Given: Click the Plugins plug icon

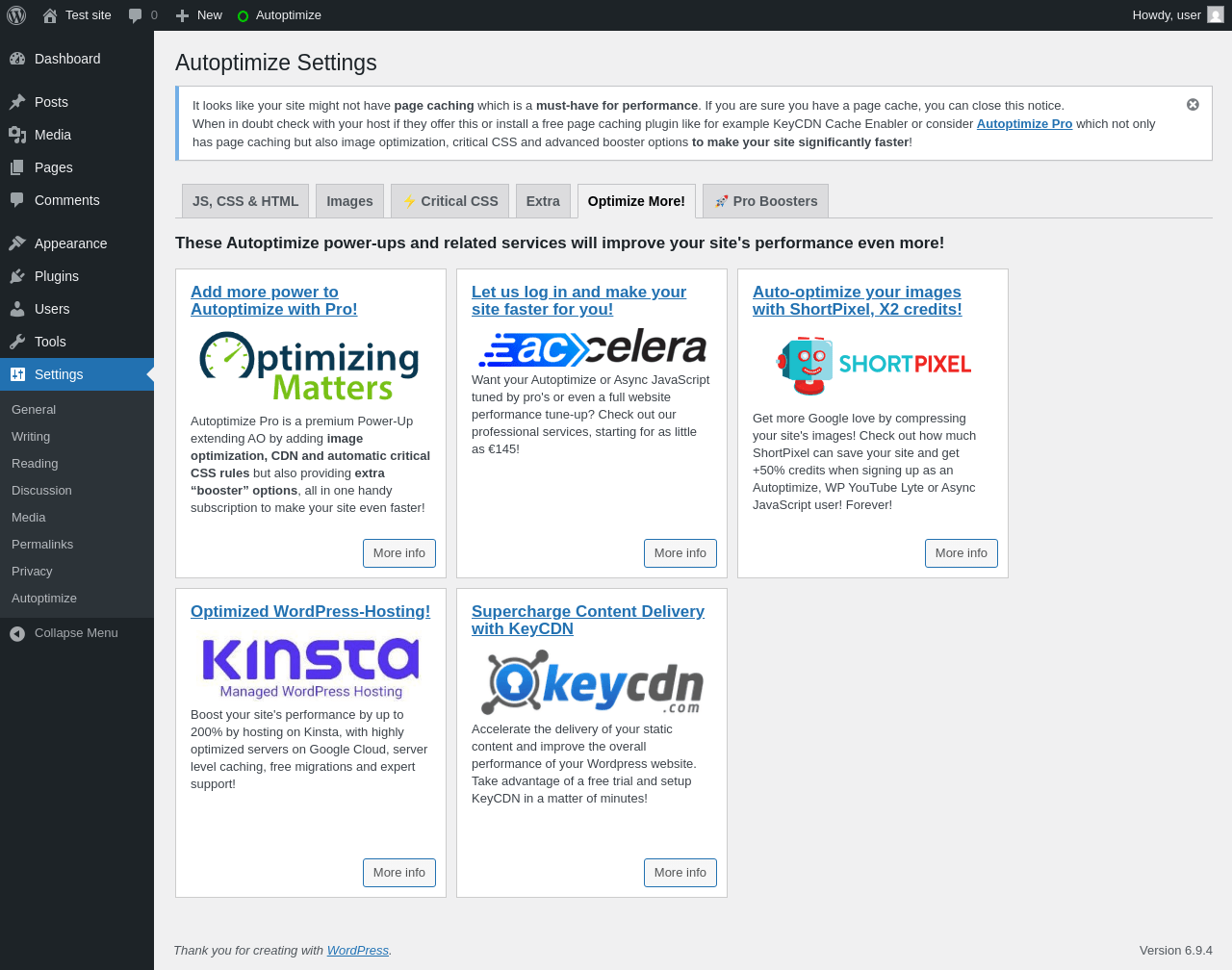Looking at the screenshot, I should tap(17, 276).
